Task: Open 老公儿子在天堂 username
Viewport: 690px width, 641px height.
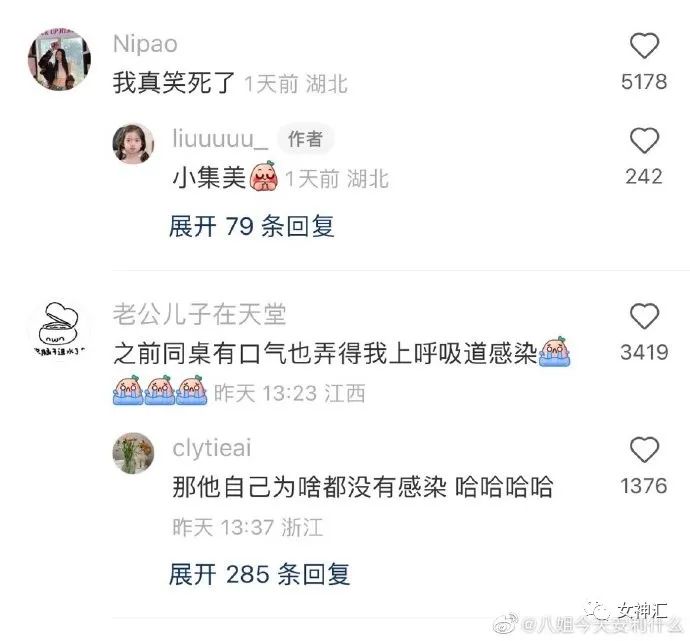Action: (x=199, y=314)
